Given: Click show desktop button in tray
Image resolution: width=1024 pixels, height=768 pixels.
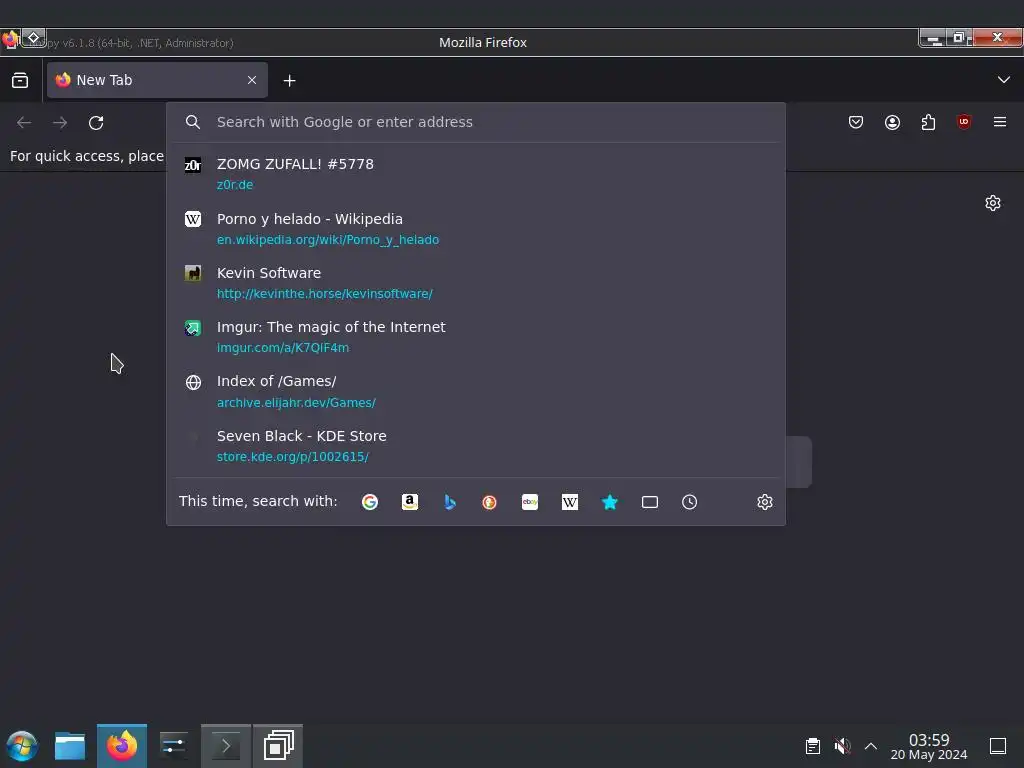Looking at the screenshot, I should click(x=998, y=746).
